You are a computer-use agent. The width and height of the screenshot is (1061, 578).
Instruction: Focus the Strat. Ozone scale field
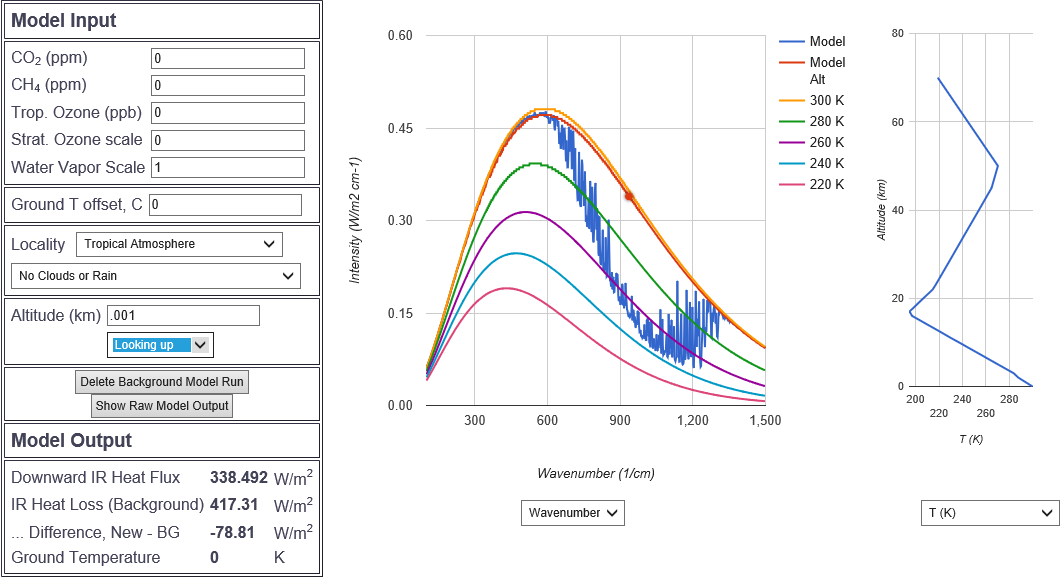tap(227, 140)
